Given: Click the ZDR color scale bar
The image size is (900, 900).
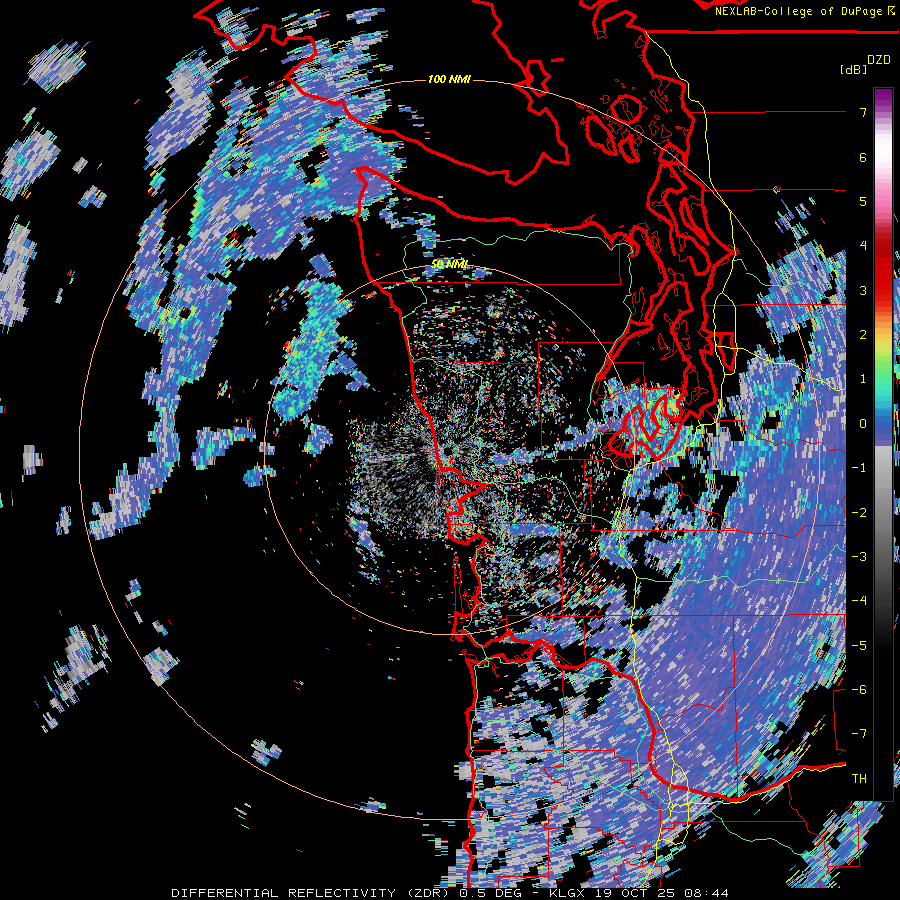Looking at the screenshot, I should click(x=883, y=444).
